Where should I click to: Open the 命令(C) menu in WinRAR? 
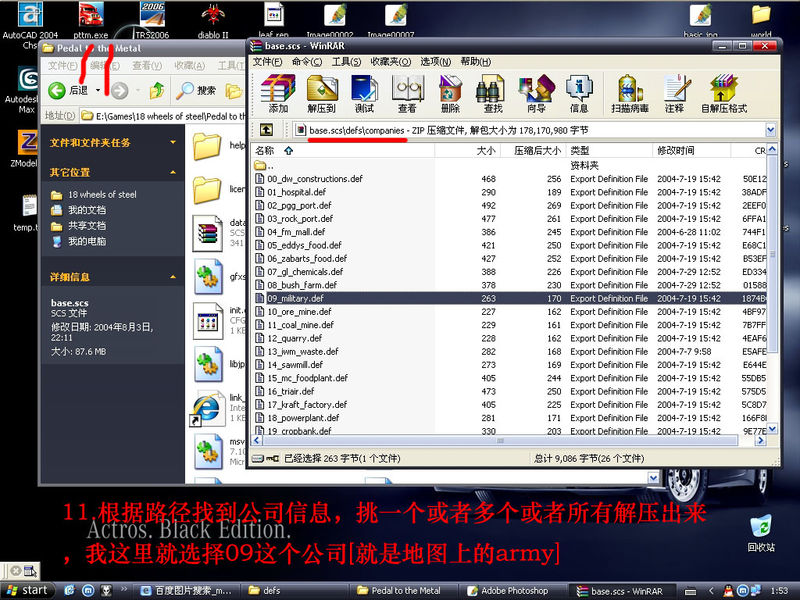[307, 62]
